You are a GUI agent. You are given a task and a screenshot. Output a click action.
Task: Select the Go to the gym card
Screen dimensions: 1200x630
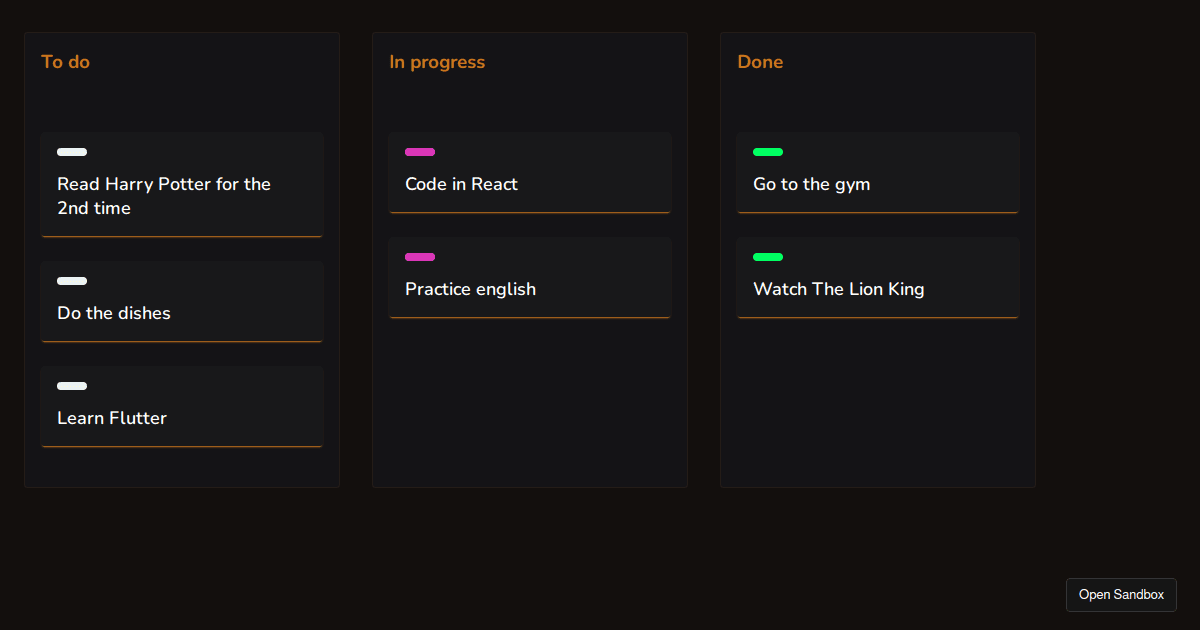coord(878,173)
